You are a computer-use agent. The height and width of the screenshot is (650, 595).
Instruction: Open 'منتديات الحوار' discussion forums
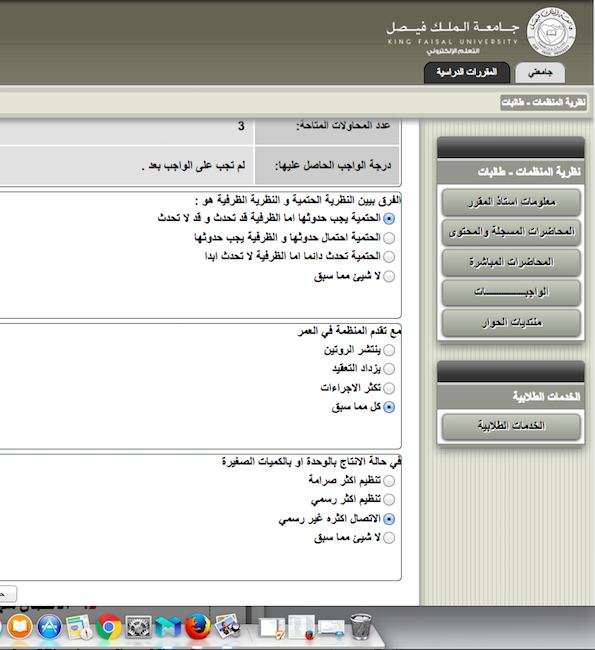pos(511,323)
